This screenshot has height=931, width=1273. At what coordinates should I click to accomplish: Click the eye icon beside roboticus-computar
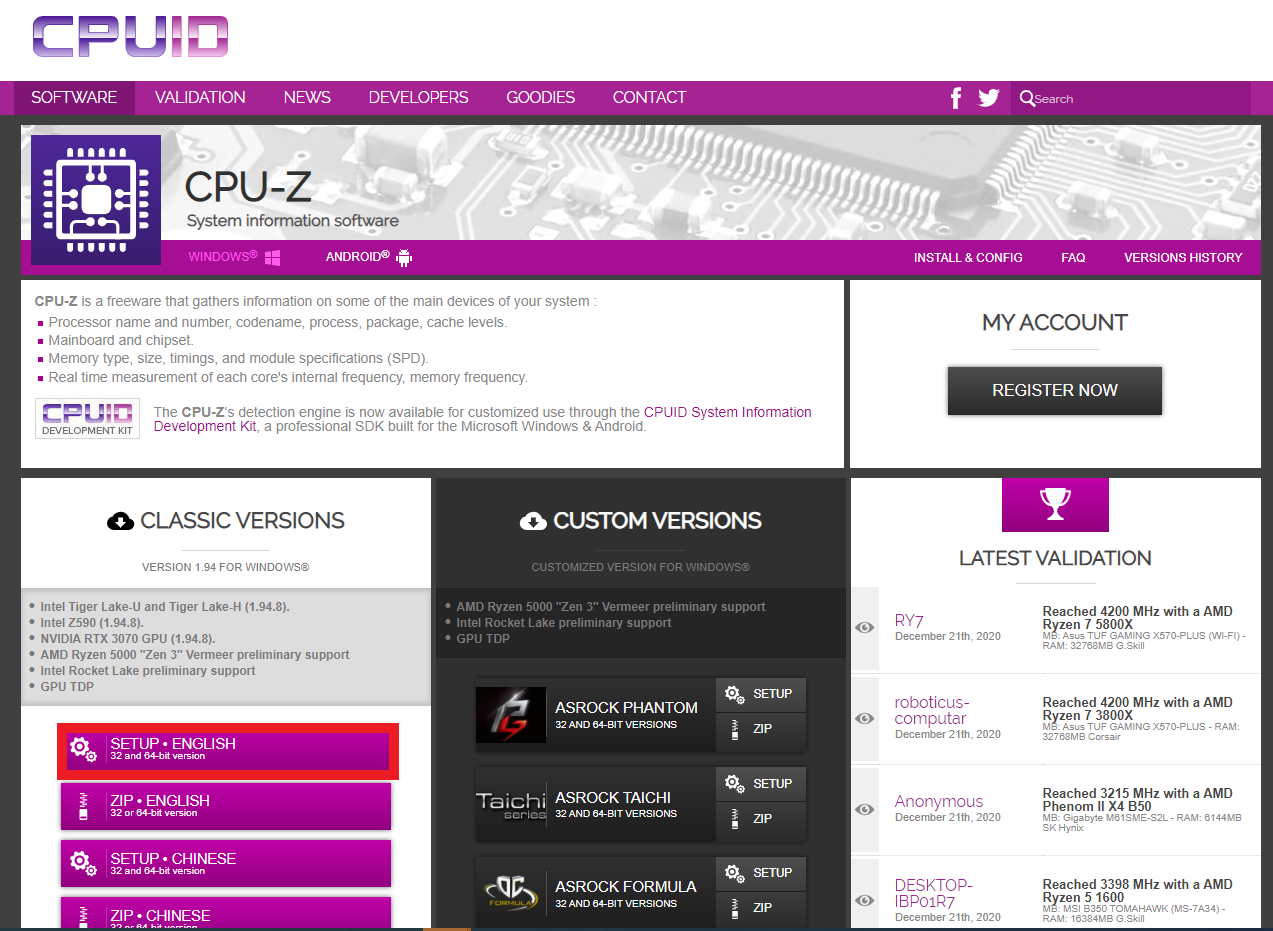click(865, 718)
